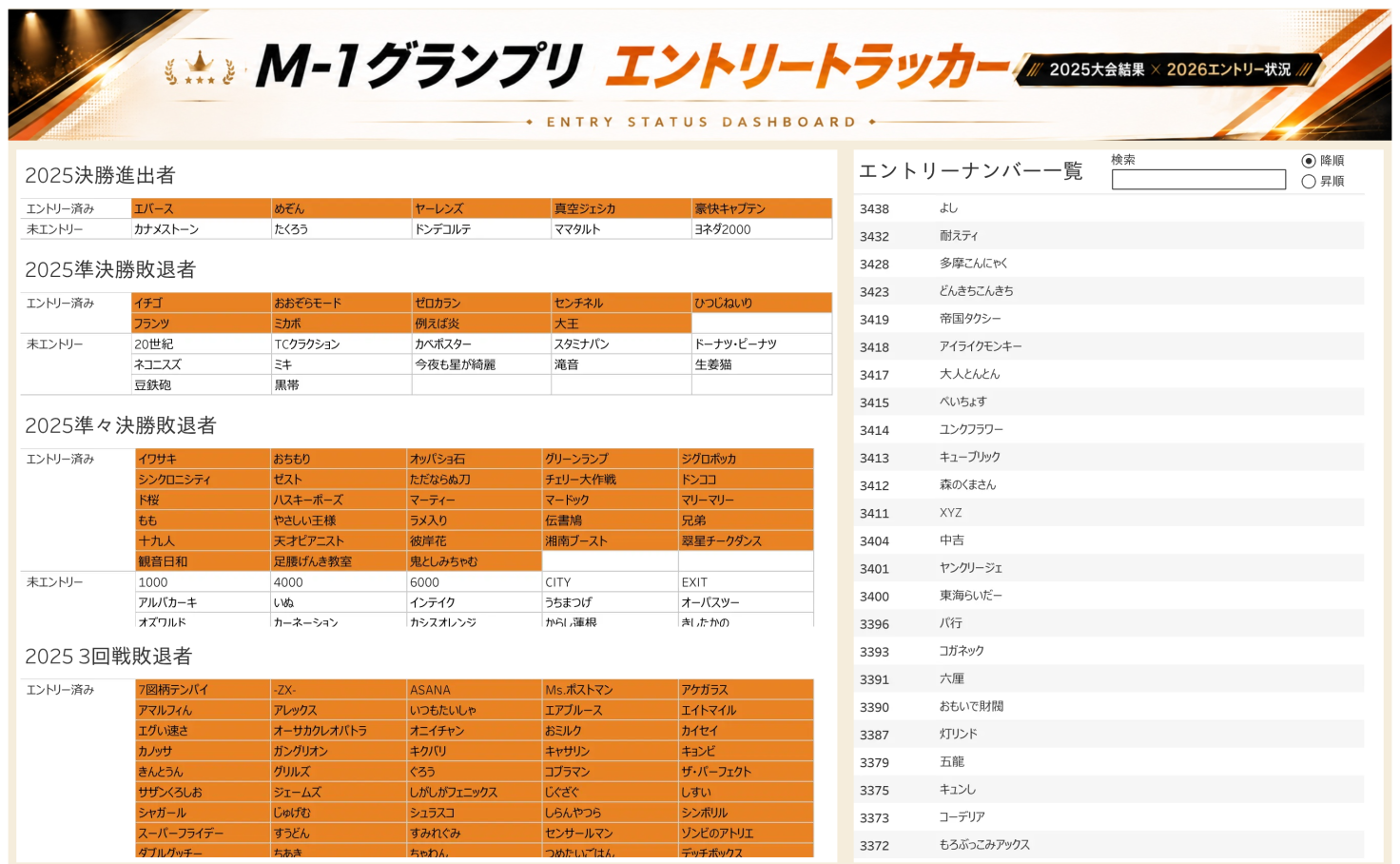Select the シンクロニシティ cell
The height and width of the screenshot is (864, 1400).
tap(204, 480)
